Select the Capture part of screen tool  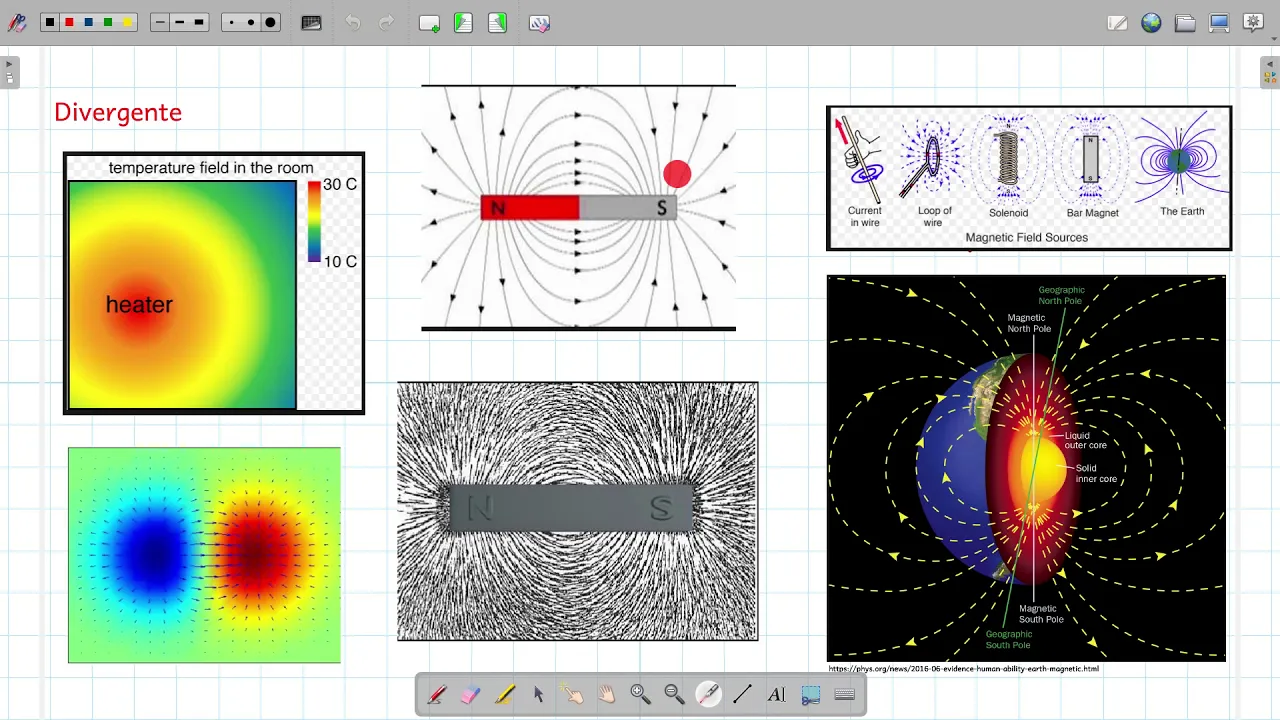tap(810, 694)
